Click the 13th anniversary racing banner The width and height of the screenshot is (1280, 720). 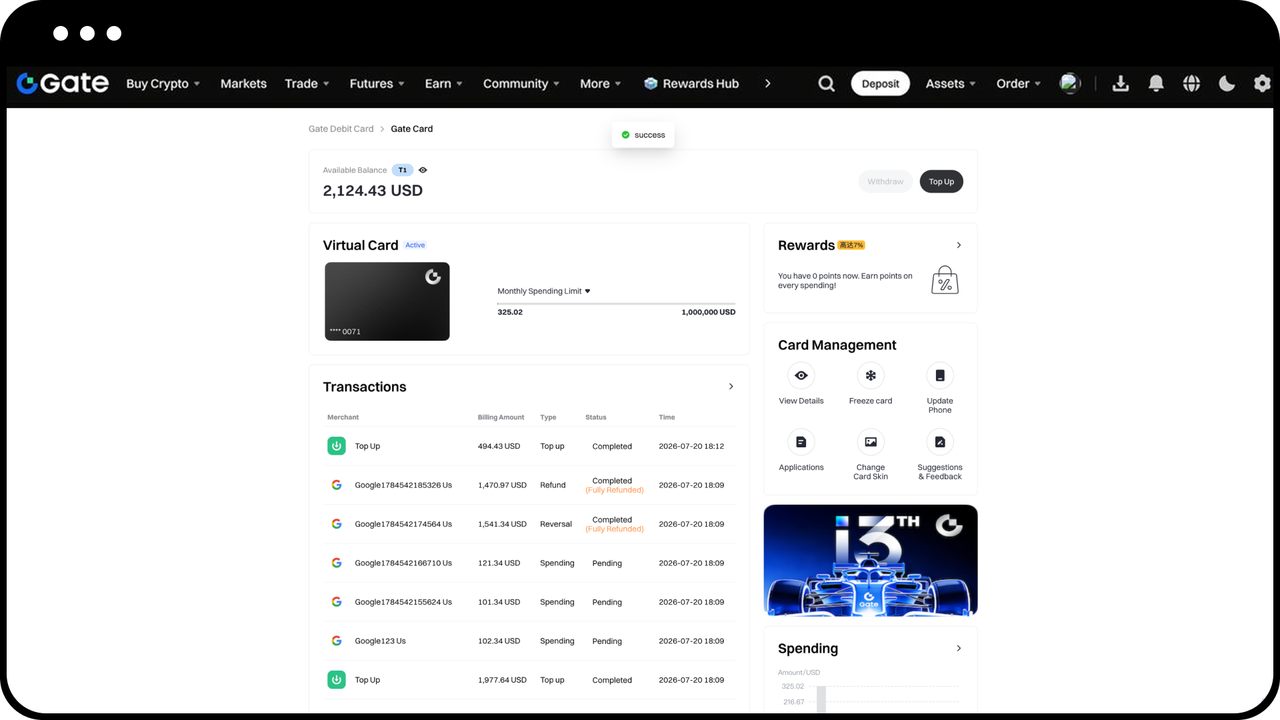[x=870, y=560]
